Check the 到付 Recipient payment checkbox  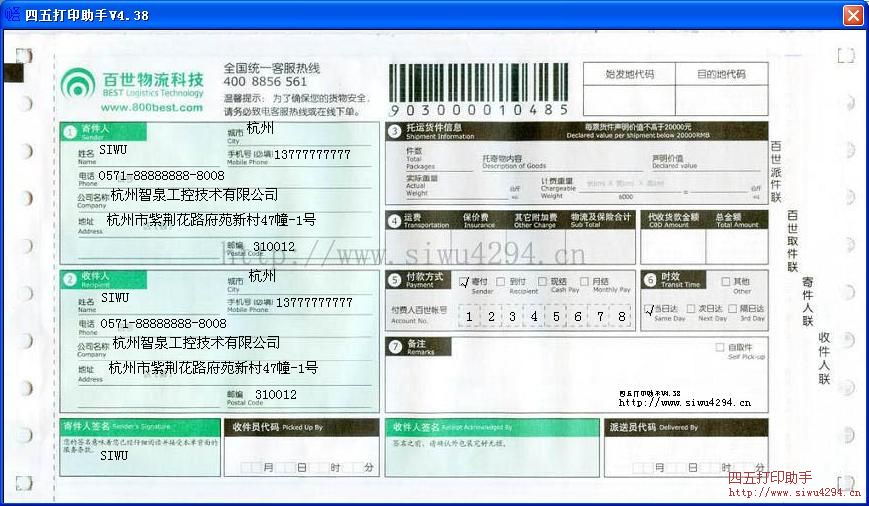[502, 282]
